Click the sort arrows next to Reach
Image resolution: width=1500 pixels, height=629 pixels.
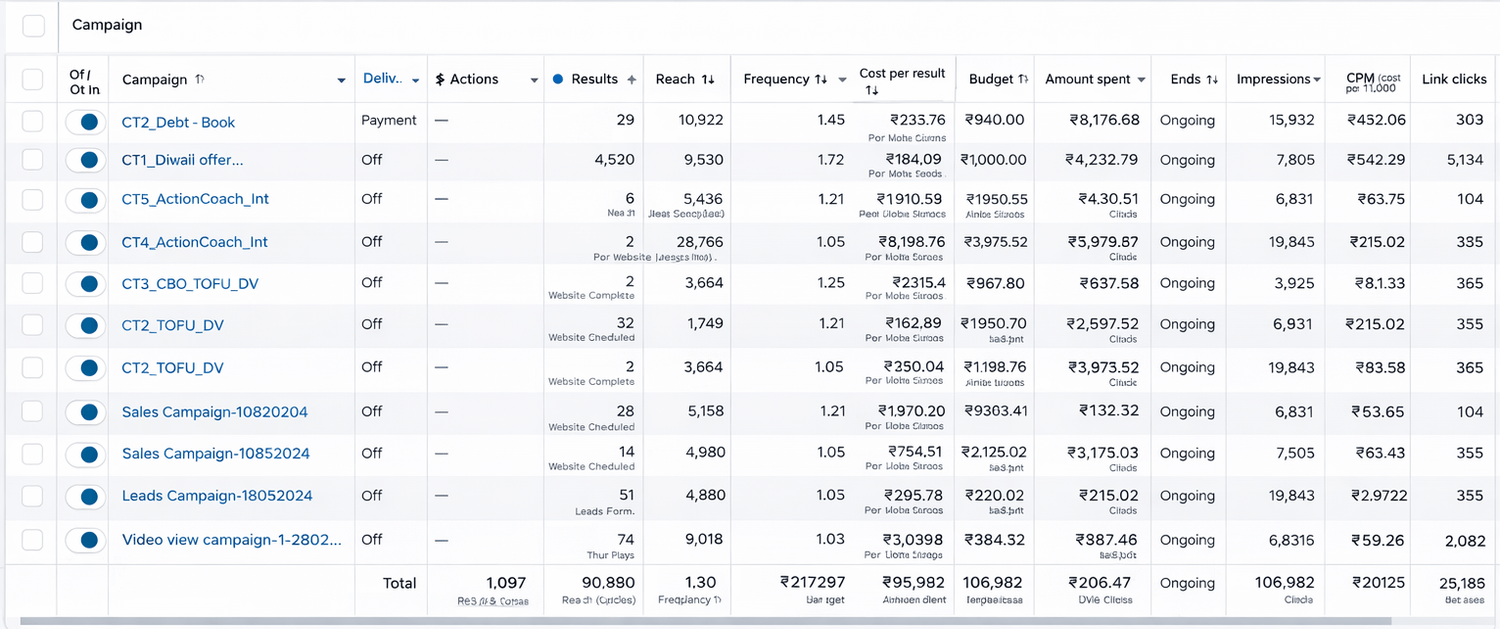point(708,79)
